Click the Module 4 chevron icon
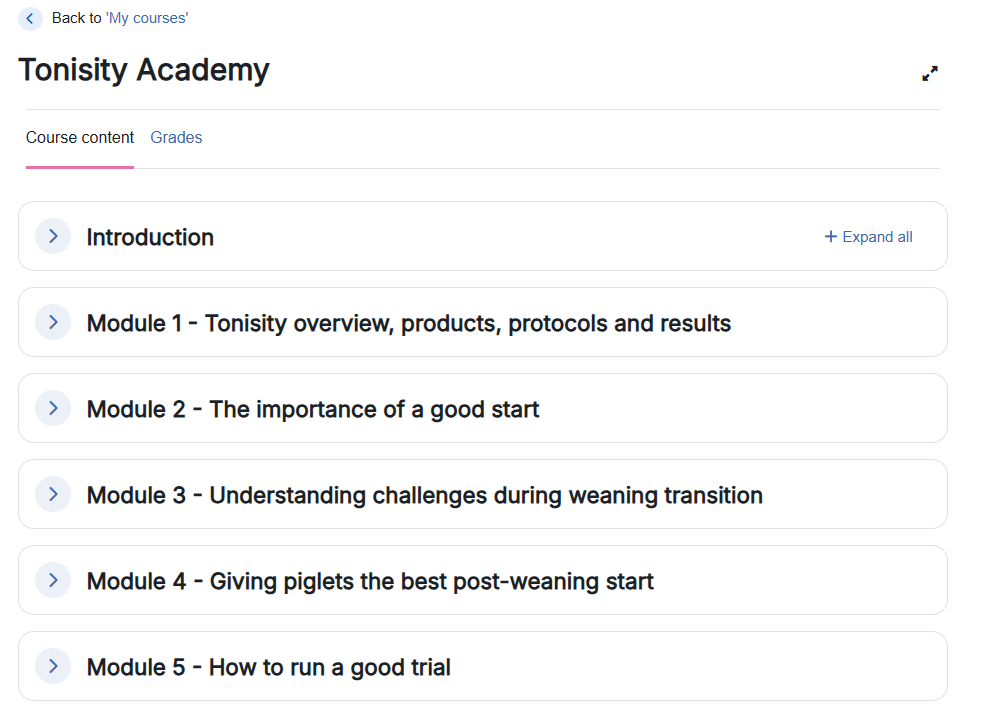The height and width of the screenshot is (727, 1001). pyautogui.click(x=53, y=580)
